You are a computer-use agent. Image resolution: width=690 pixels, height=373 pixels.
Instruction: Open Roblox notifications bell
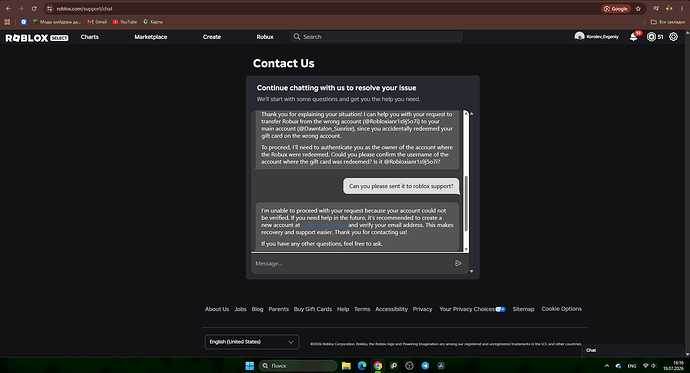(634, 37)
